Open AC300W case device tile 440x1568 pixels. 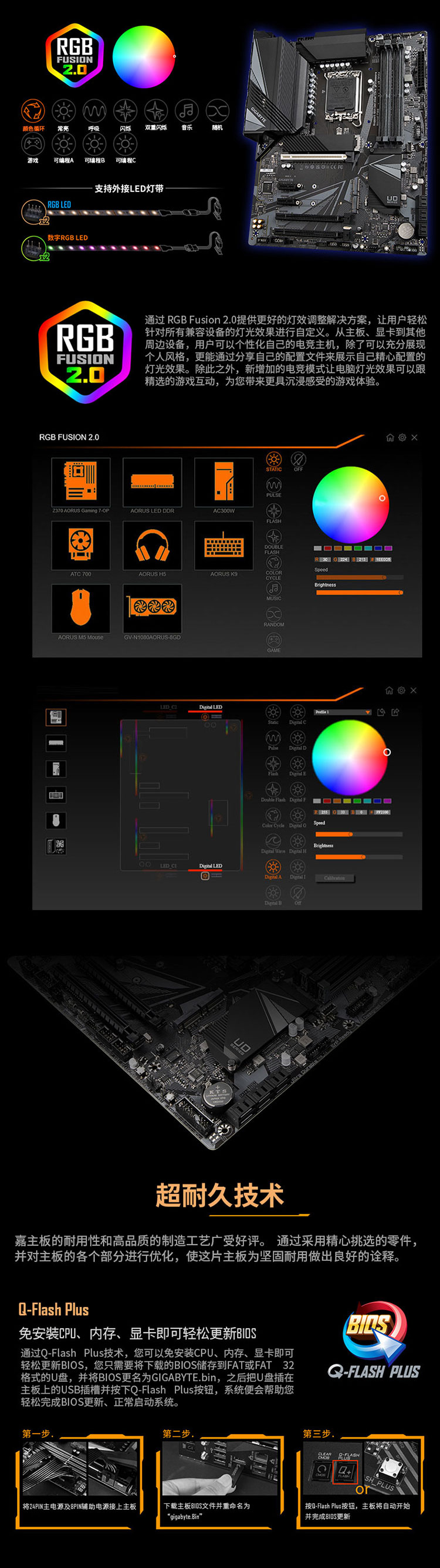tap(224, 482)
